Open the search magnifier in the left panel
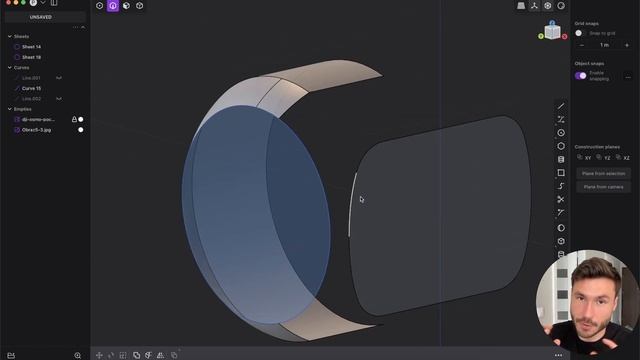This screenshot has height=360, width=640. tap(78, 356)
